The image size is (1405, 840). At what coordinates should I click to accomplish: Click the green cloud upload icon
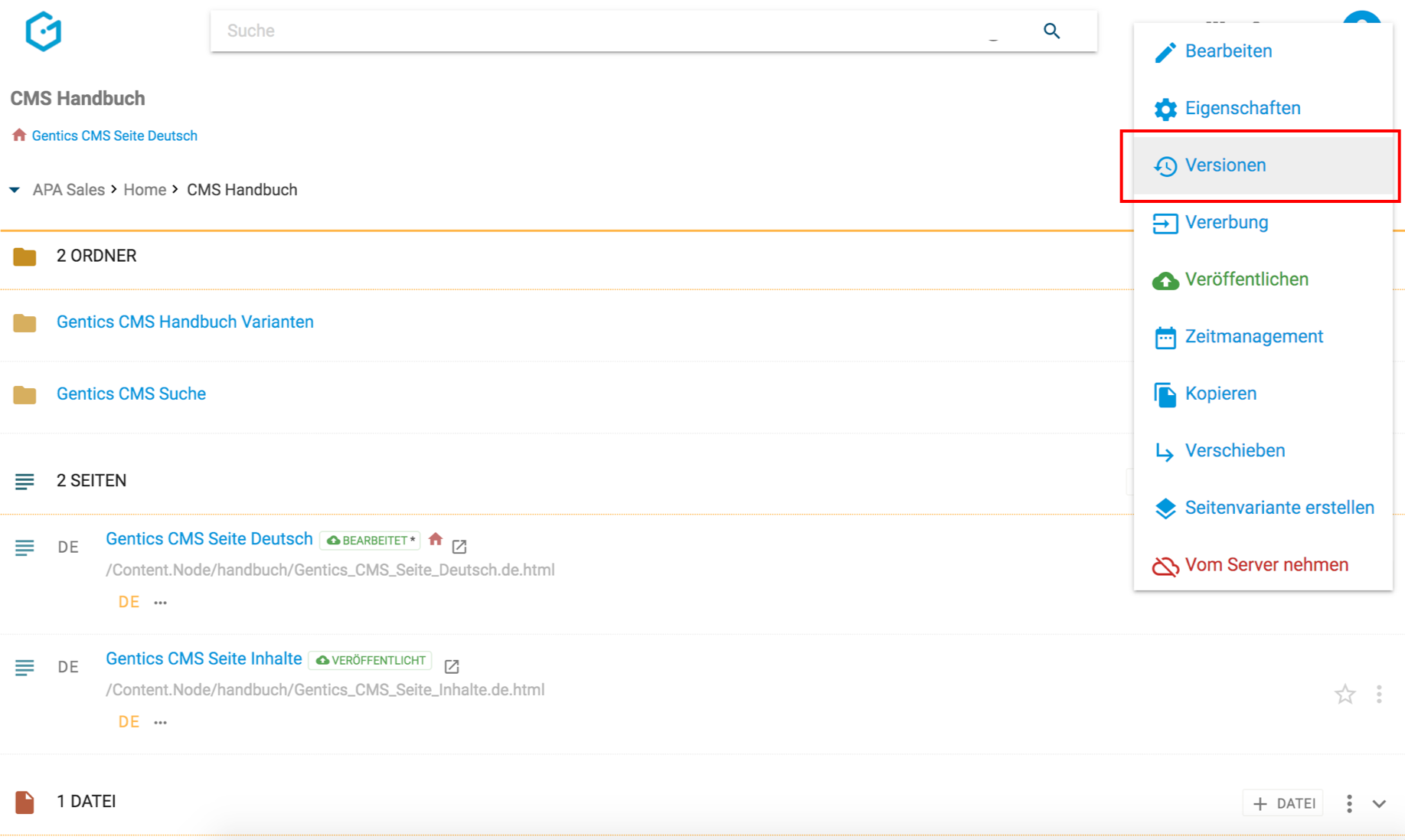pos(1165,281)
